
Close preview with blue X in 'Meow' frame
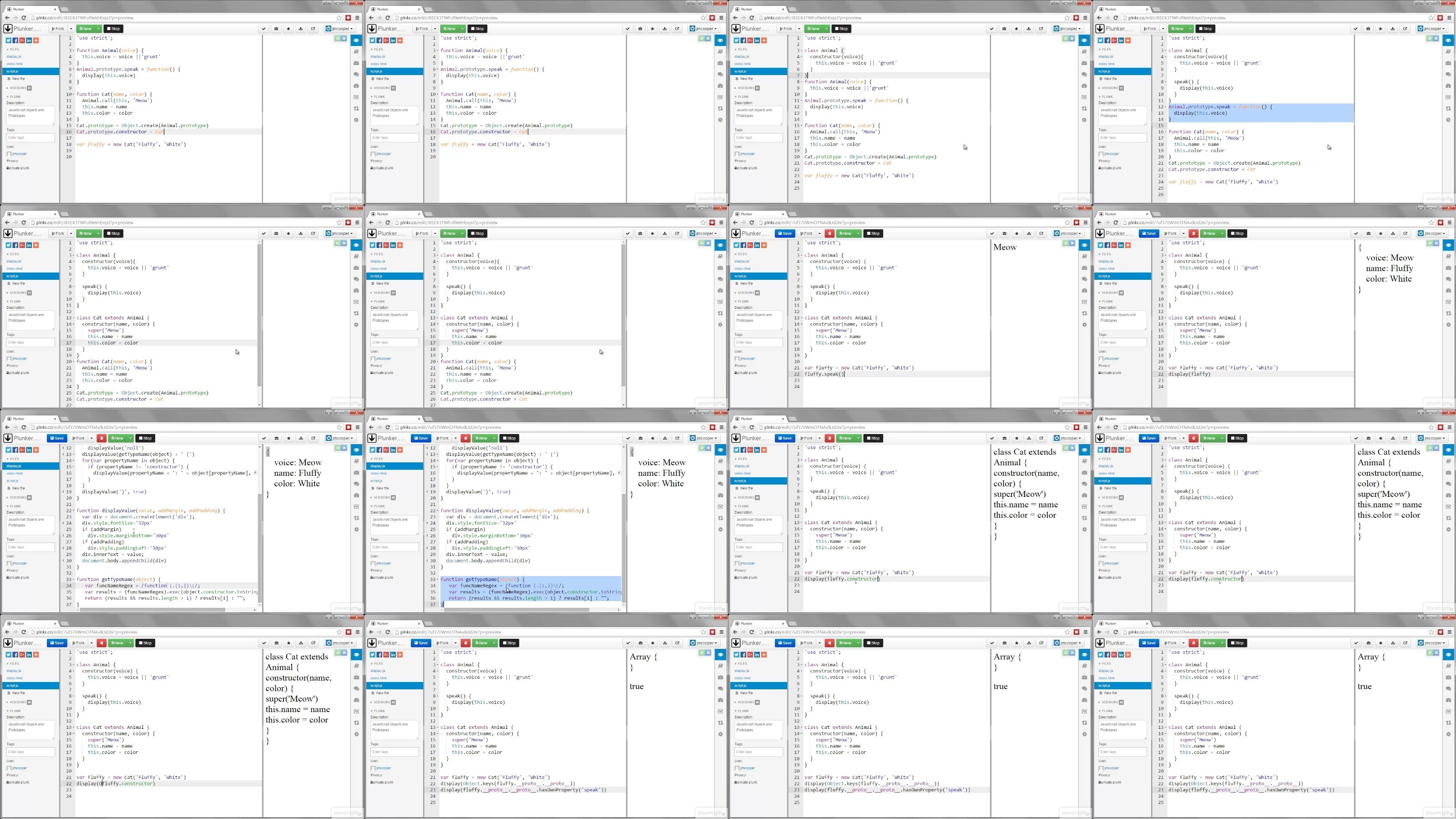[x=1072, y=243]
